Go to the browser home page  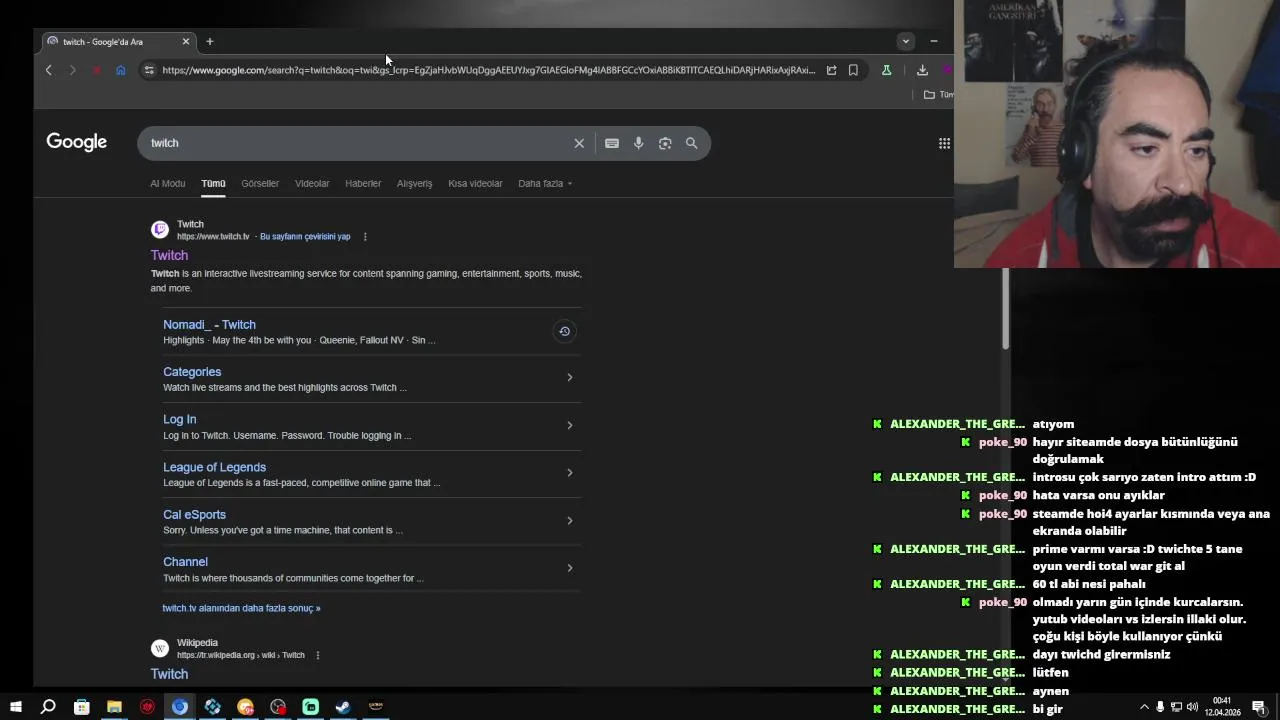point(120,70)
